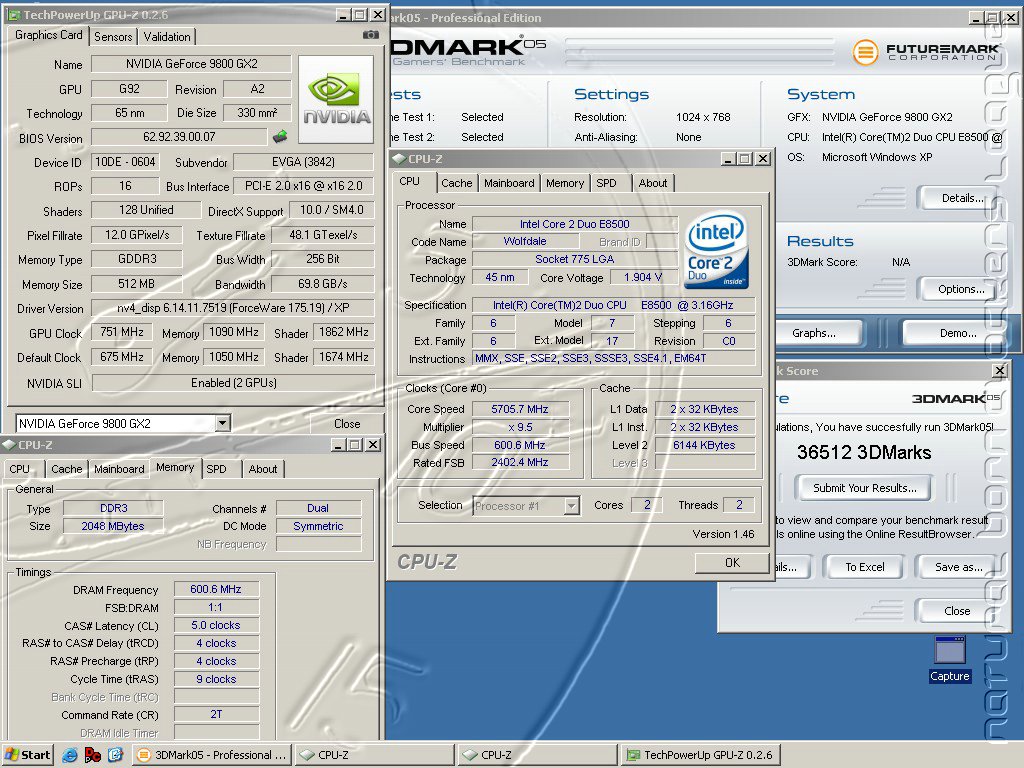Click the BIOS save chip icon in GPU-Z
The image size is (1024, 768).
(x=280, y=136)
